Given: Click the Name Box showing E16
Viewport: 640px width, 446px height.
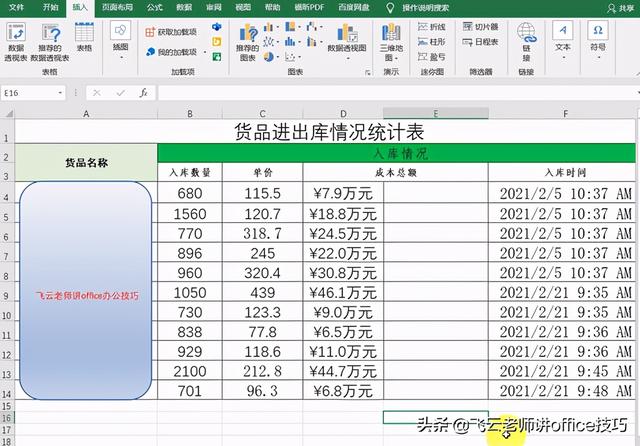Looking at the screenshot, I should click(x=28, y=93).
